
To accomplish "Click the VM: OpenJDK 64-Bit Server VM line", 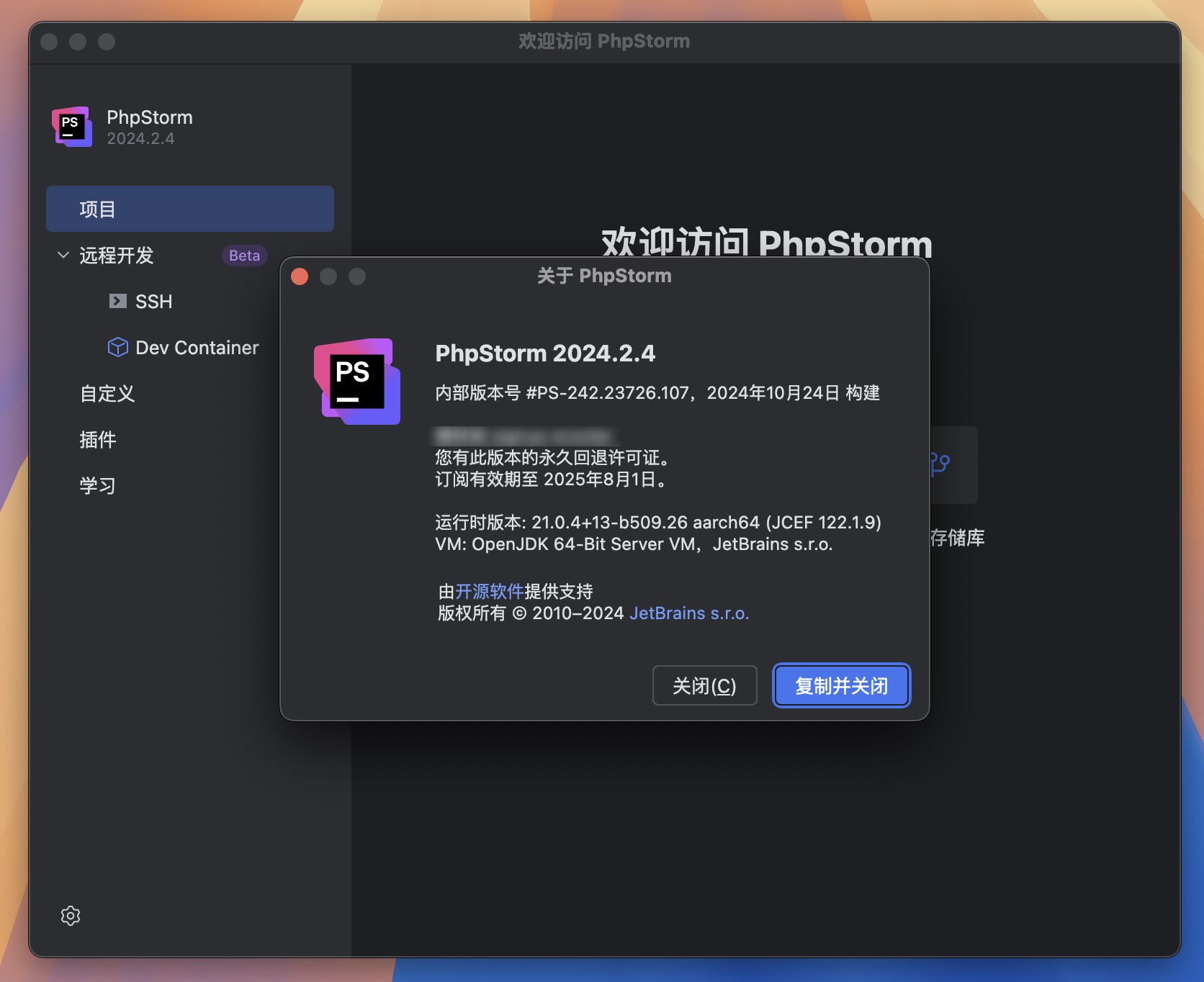I will click(634, 544).
